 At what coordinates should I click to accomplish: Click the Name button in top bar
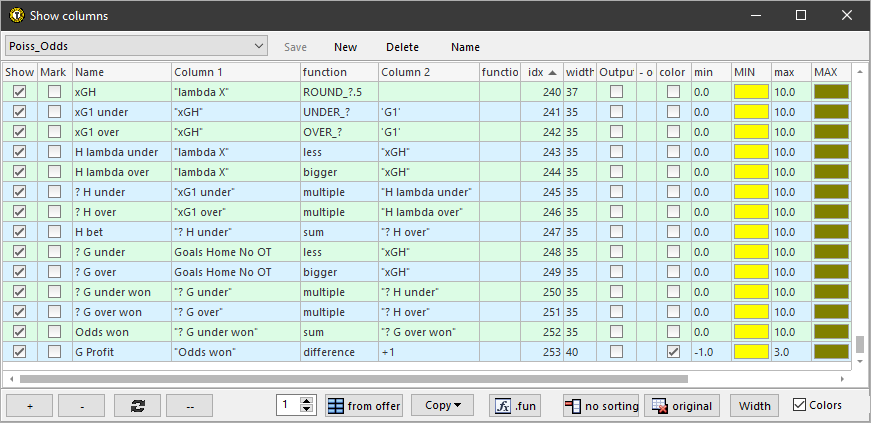click(x=465, y=47)
